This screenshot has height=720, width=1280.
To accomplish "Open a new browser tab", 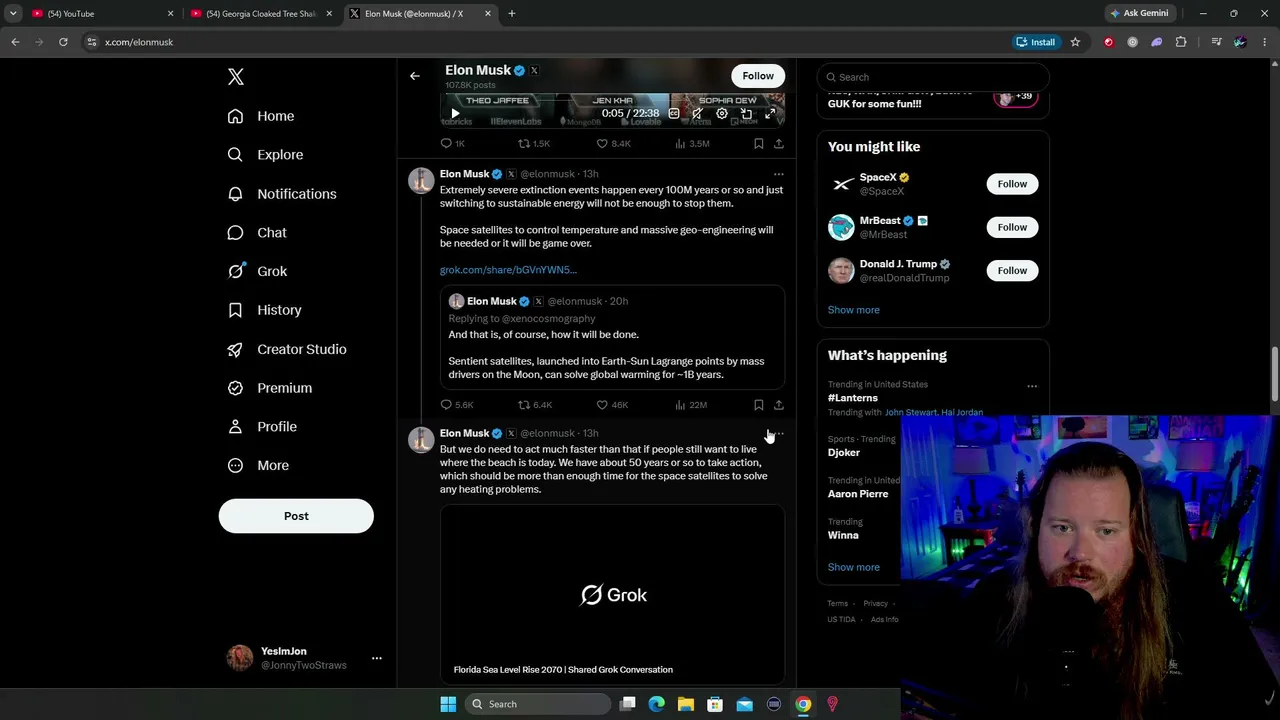I will click(511, 14).
